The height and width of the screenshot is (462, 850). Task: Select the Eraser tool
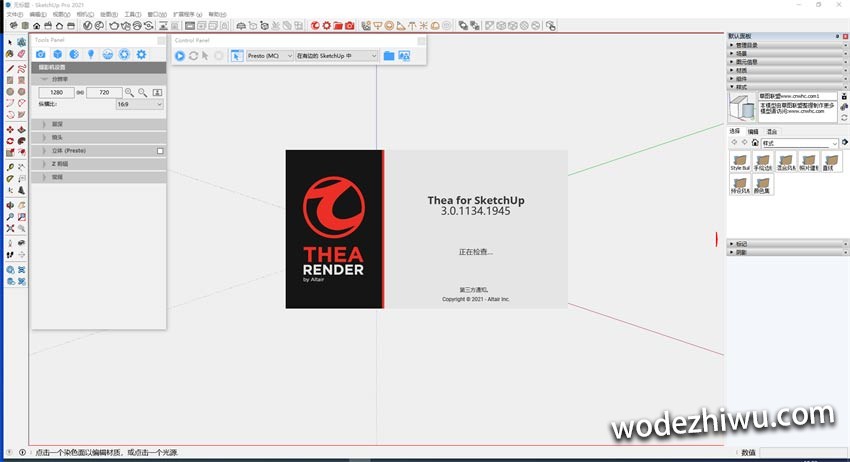[x=21, y=54]
